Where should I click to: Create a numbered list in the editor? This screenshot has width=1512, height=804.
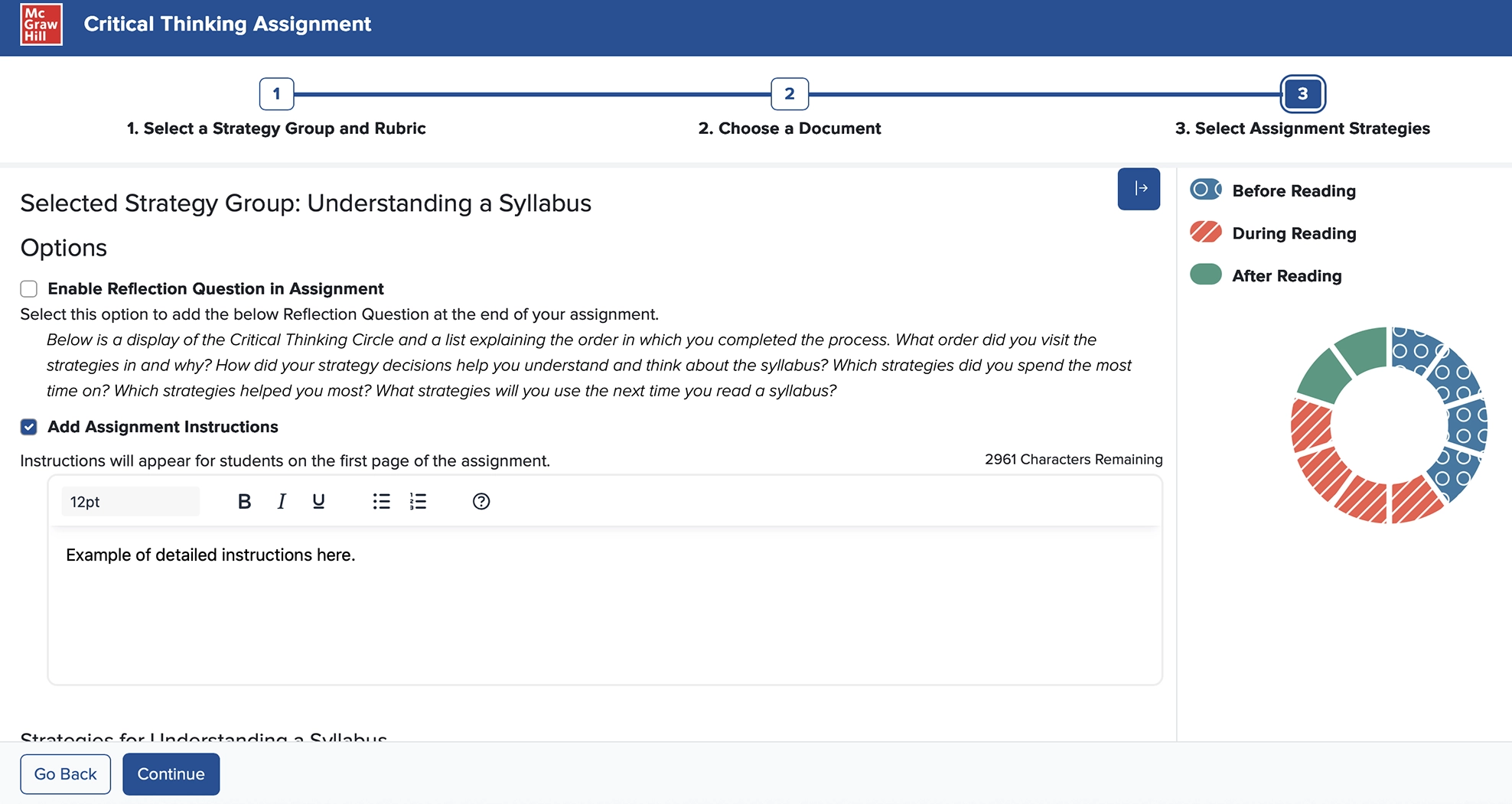pyautogui.click(x=418, y=501)
